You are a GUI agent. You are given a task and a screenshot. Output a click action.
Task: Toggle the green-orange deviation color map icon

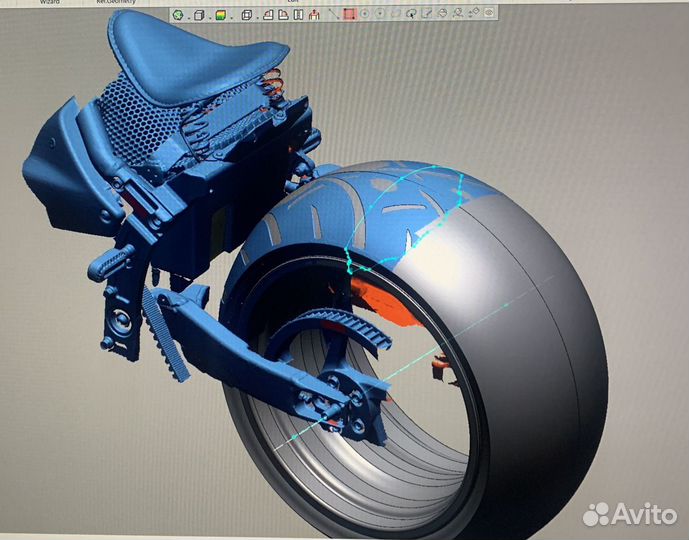(x=221, y=15)
